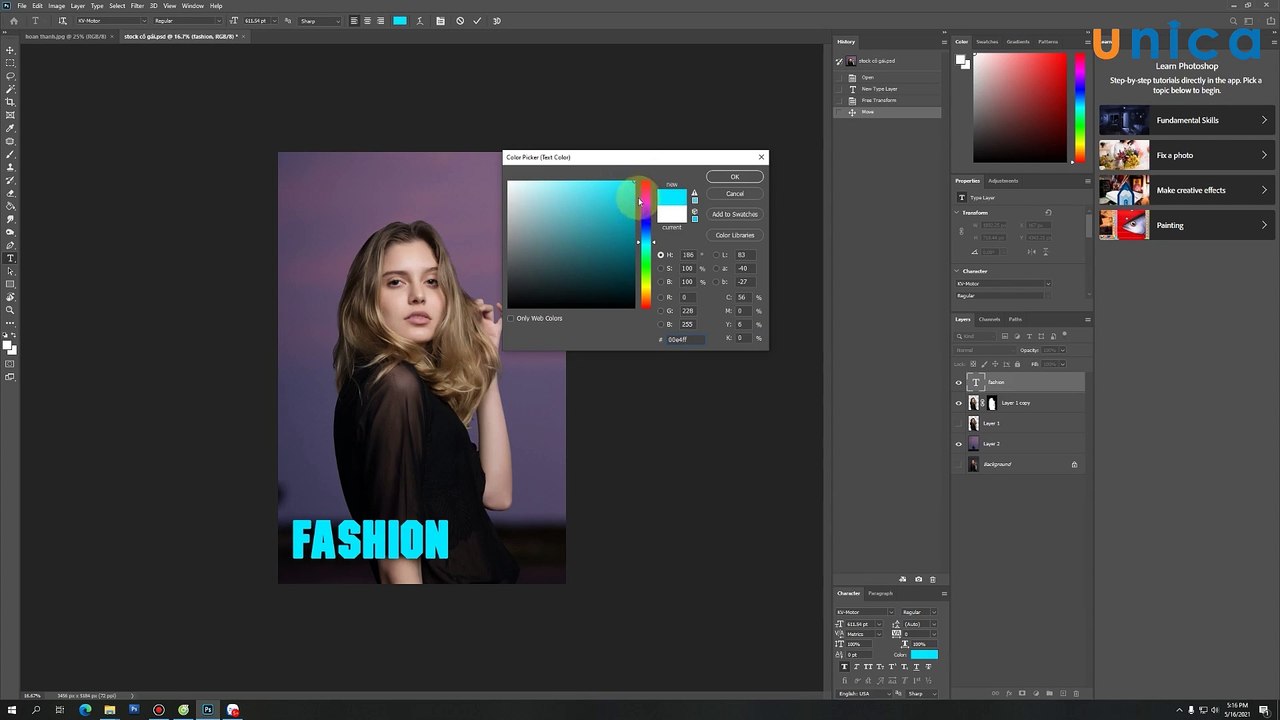The width and height of the screenshot is (1280, 720).
Task: Toggle Underline style in Character panel
Action: pos(916,667)
